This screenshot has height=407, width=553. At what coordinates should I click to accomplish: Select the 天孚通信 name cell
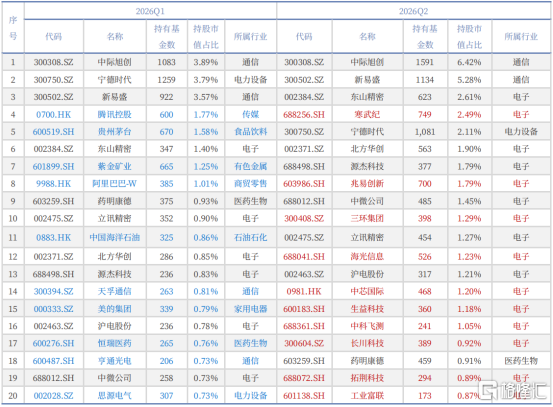(x=115, y=292)
